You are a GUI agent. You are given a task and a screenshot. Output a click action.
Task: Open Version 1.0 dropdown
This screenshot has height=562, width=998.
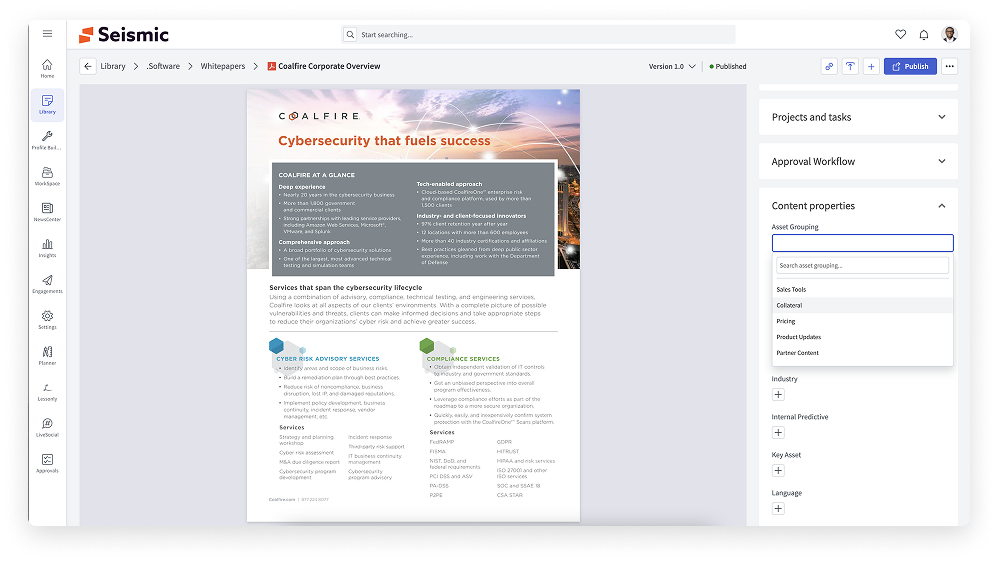(x=671, y=66)
